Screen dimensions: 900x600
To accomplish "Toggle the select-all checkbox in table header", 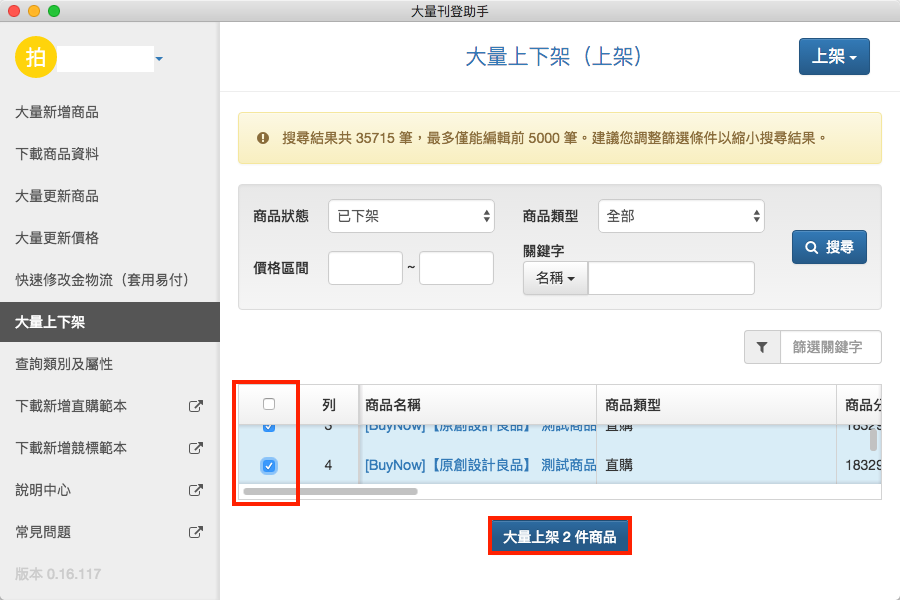I will pyautogui.click(x=268, y=404).
